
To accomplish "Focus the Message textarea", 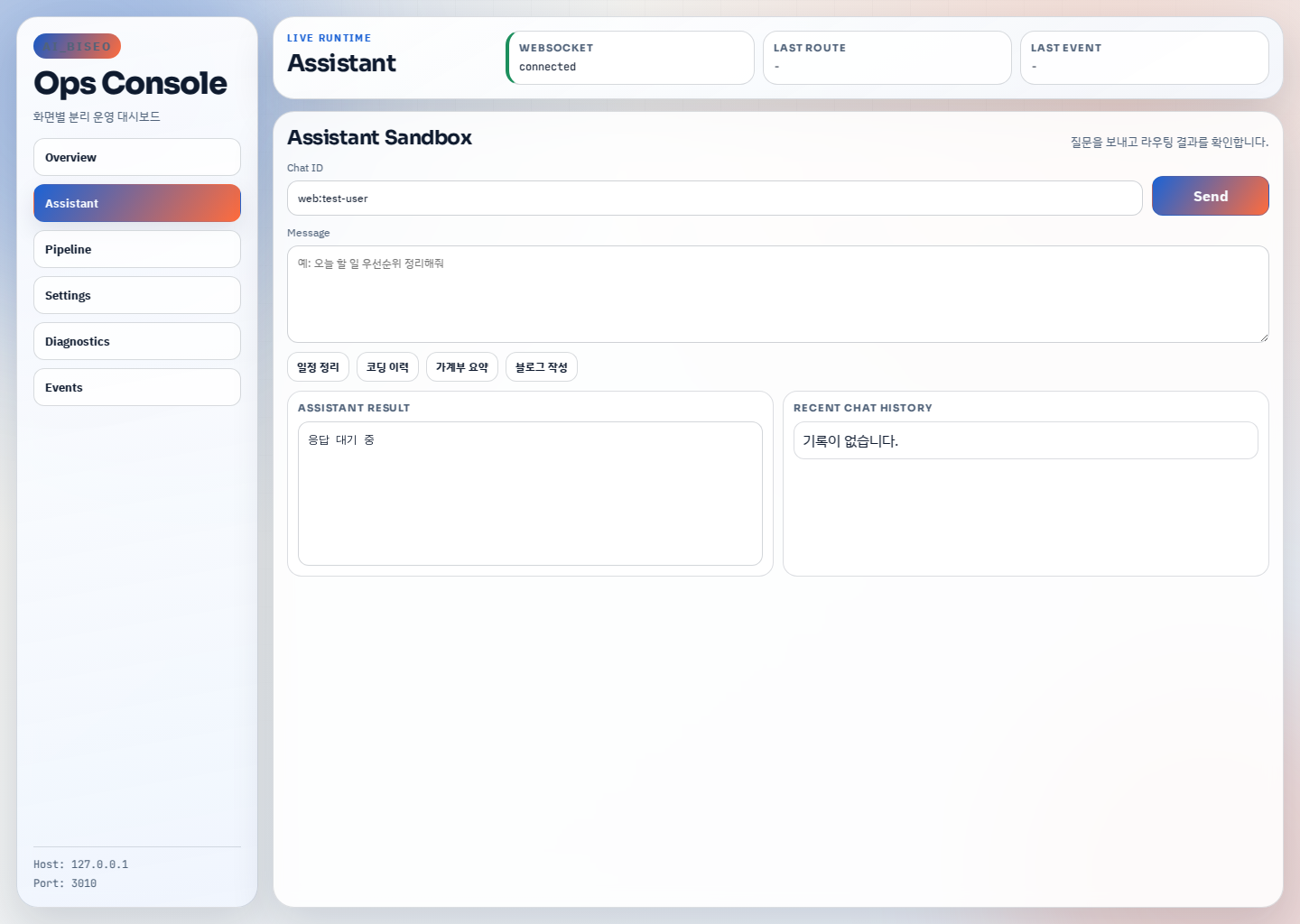I will (777, 294).
